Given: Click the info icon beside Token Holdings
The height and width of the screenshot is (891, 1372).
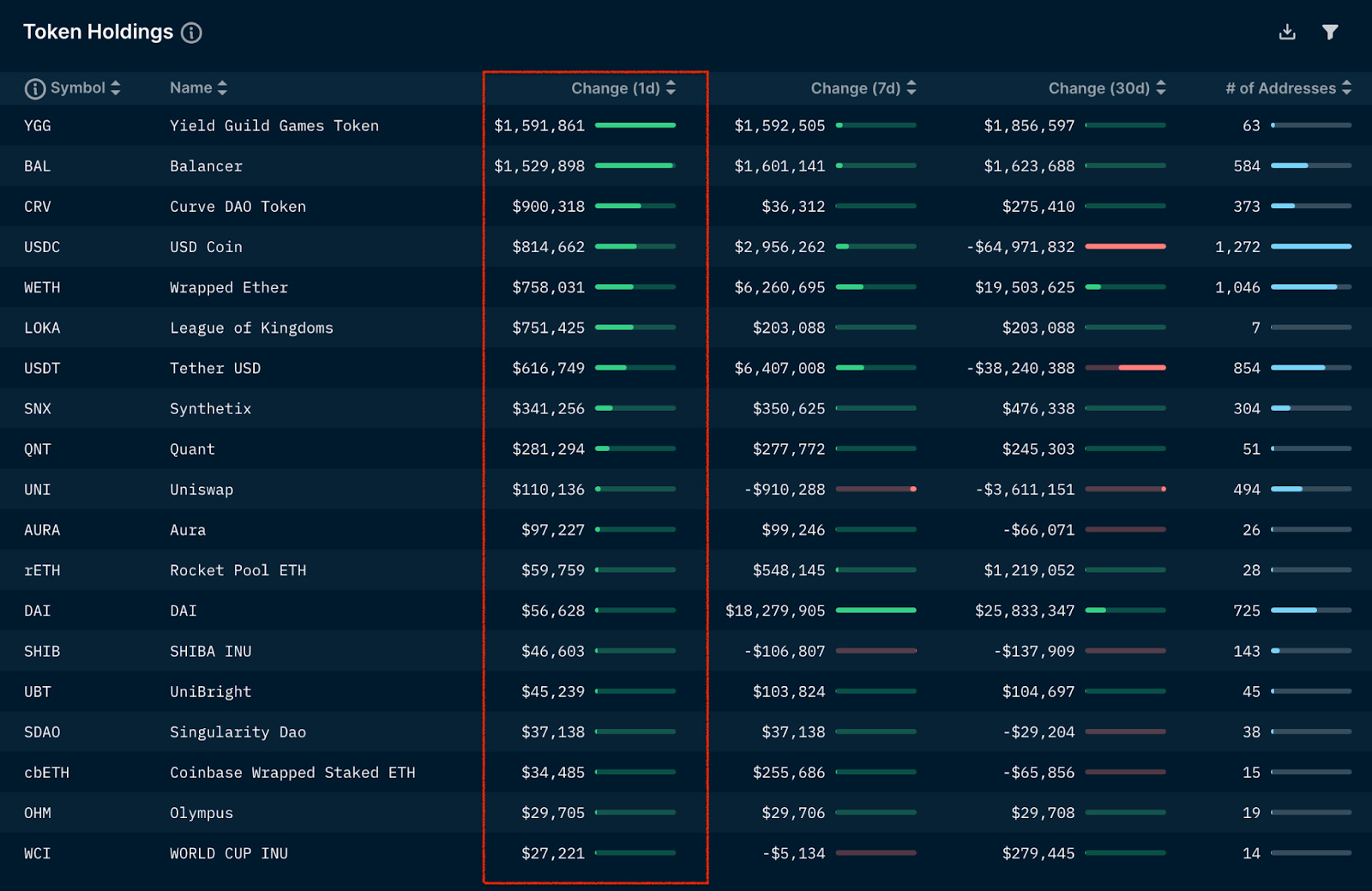Looking at the screenshot, I should pyautogui.click(x=191, y=33).
